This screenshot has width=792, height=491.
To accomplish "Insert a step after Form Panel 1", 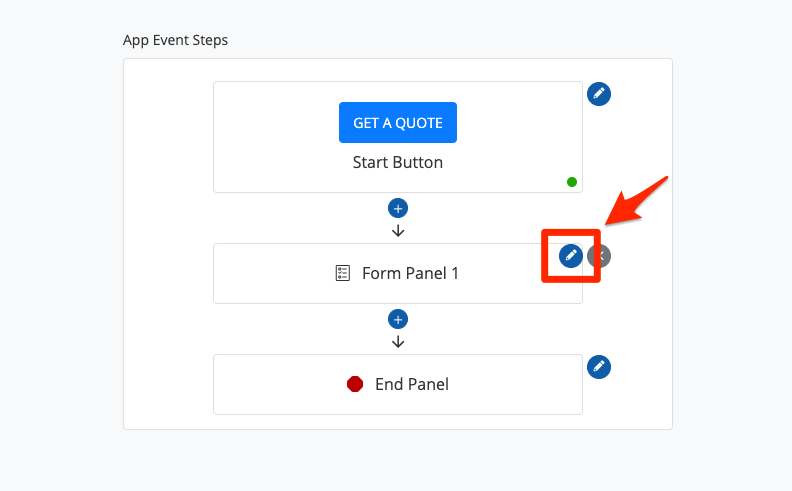I will (x=398, y=320).
